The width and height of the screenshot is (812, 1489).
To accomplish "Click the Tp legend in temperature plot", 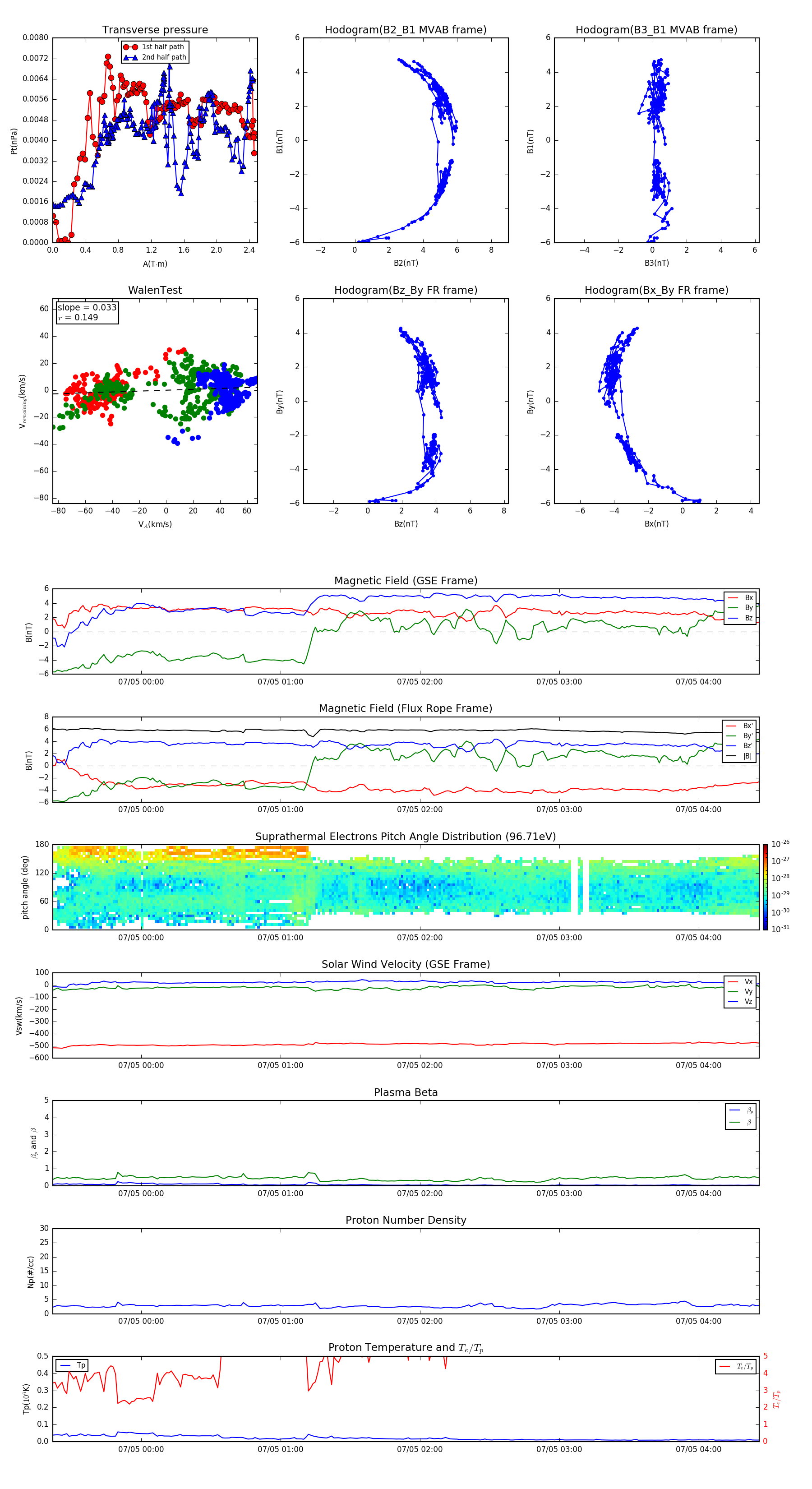I will 72,1365.
